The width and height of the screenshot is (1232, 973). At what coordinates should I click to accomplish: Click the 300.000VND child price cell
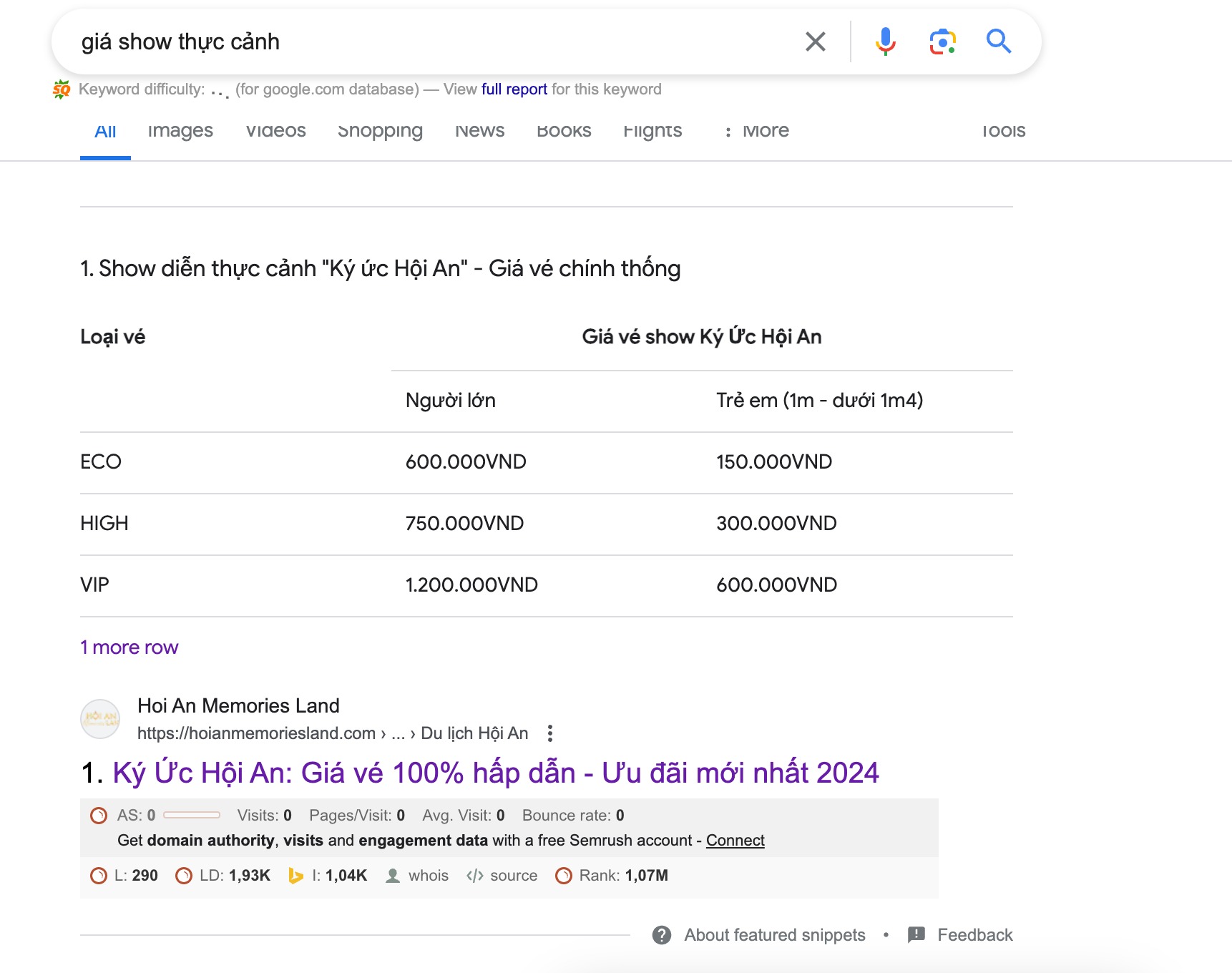click(776, 524)
